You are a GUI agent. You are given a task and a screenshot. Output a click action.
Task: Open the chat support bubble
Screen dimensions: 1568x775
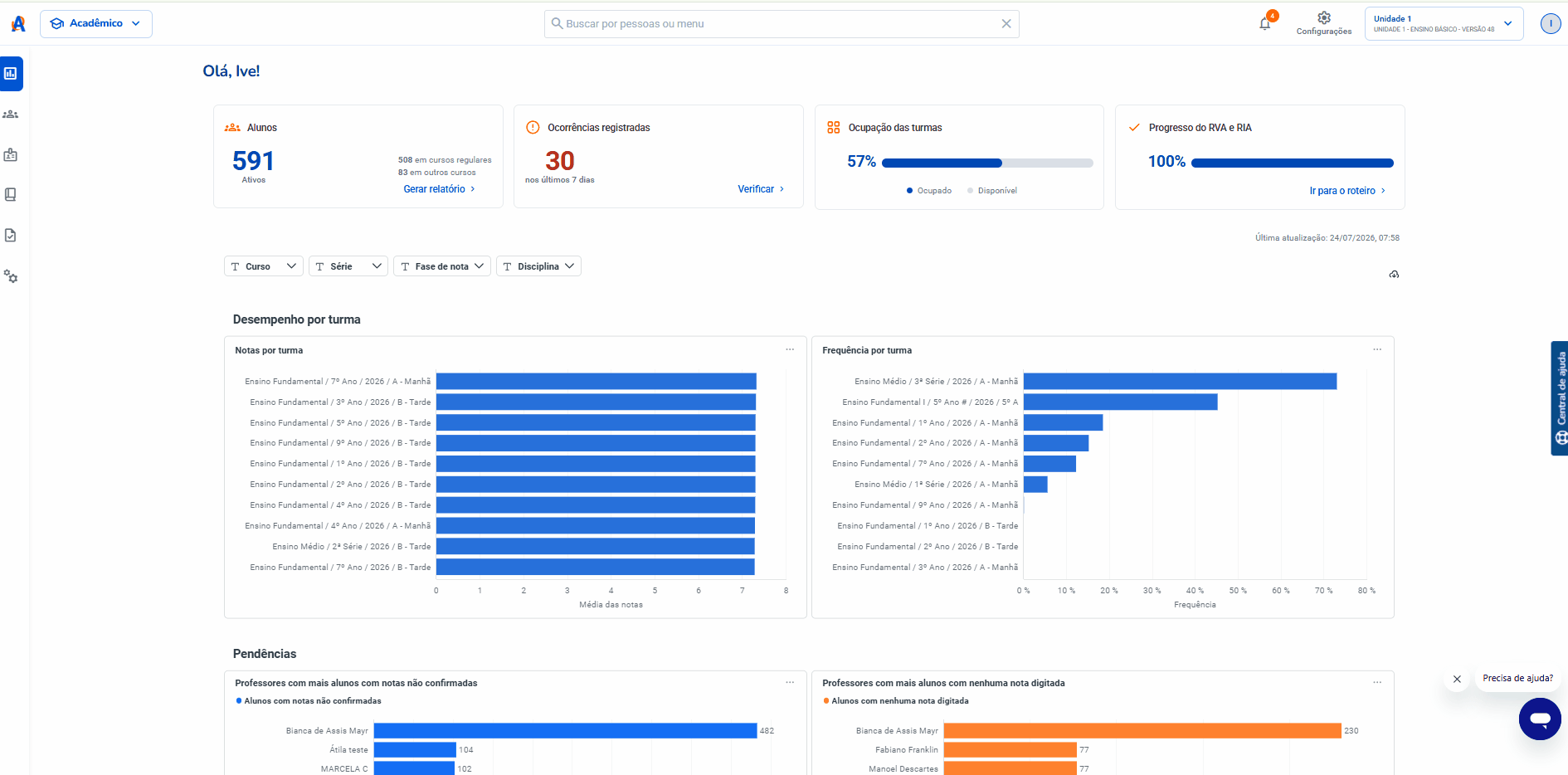[x=1540, y=719]
